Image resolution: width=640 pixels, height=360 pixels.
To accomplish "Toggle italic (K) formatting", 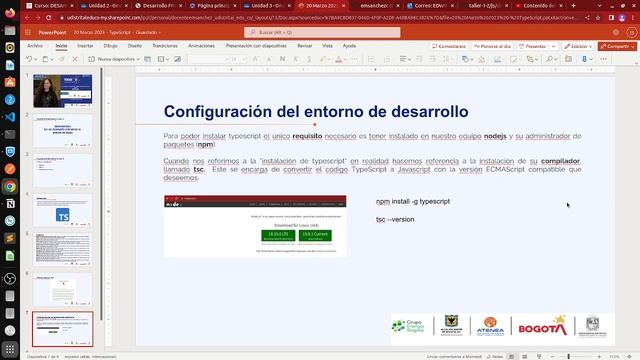I will tap(296, 59).
